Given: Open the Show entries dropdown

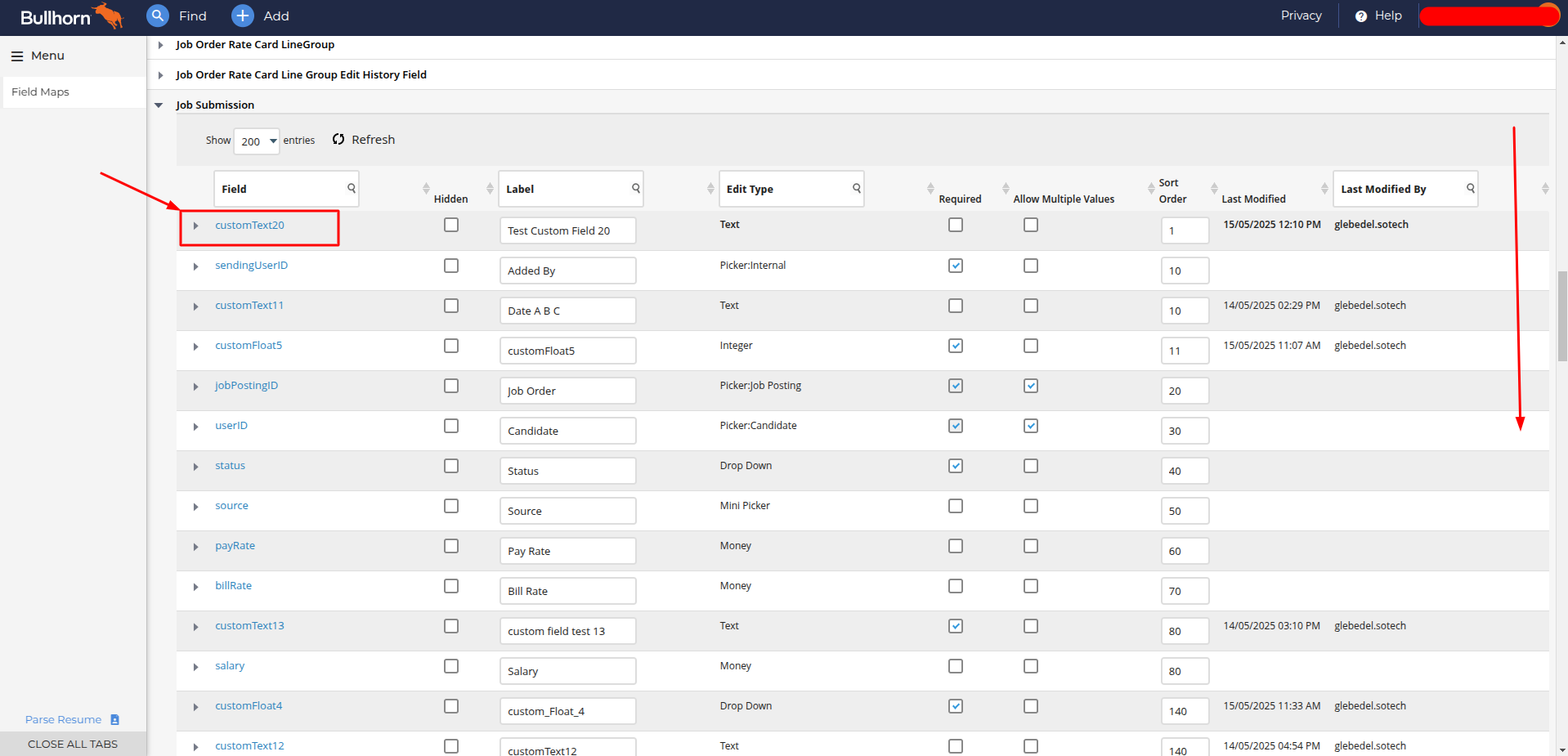Looking at the screenshot, I should 257,141.
